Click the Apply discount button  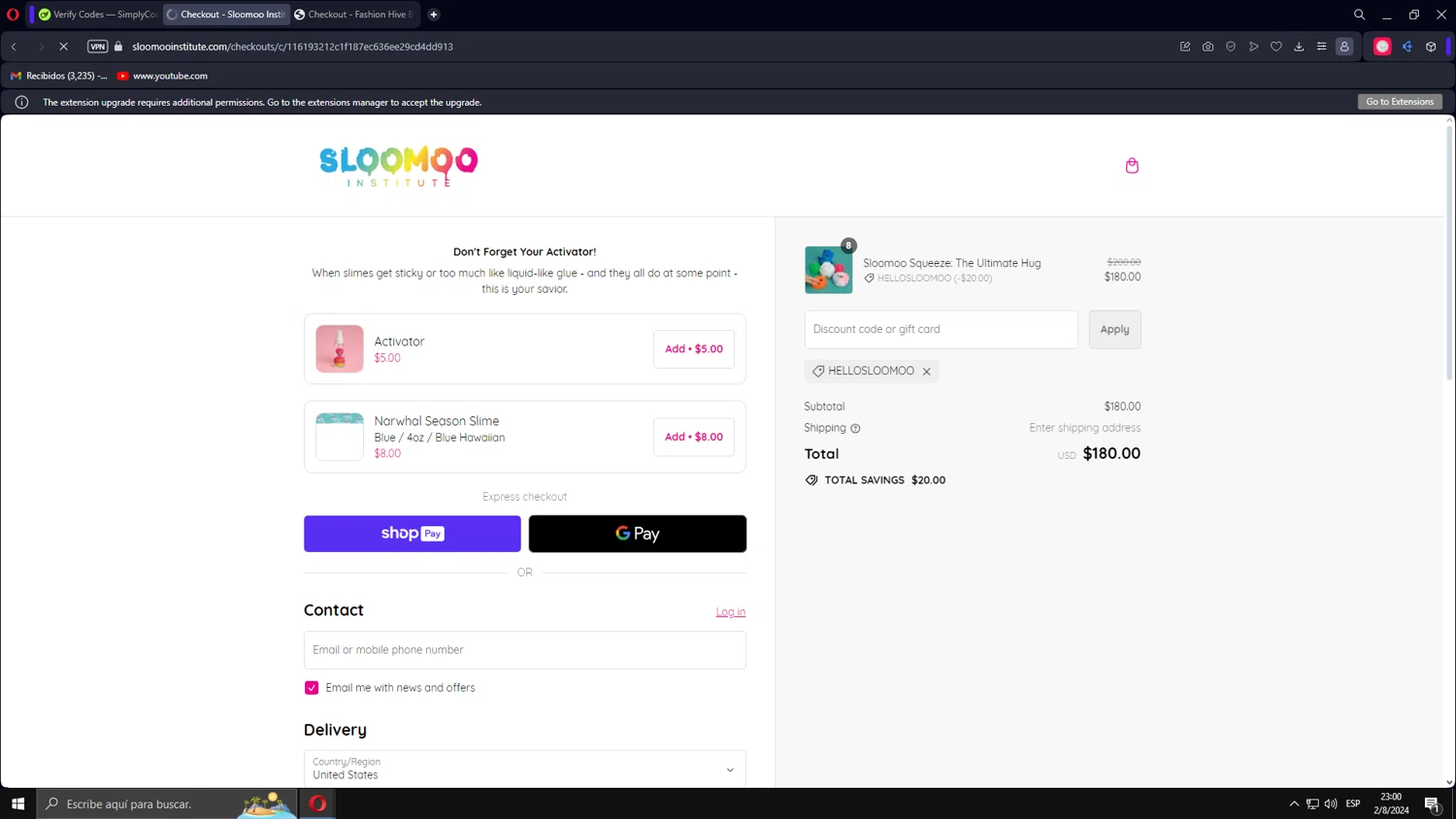(x=1114, y=329)
